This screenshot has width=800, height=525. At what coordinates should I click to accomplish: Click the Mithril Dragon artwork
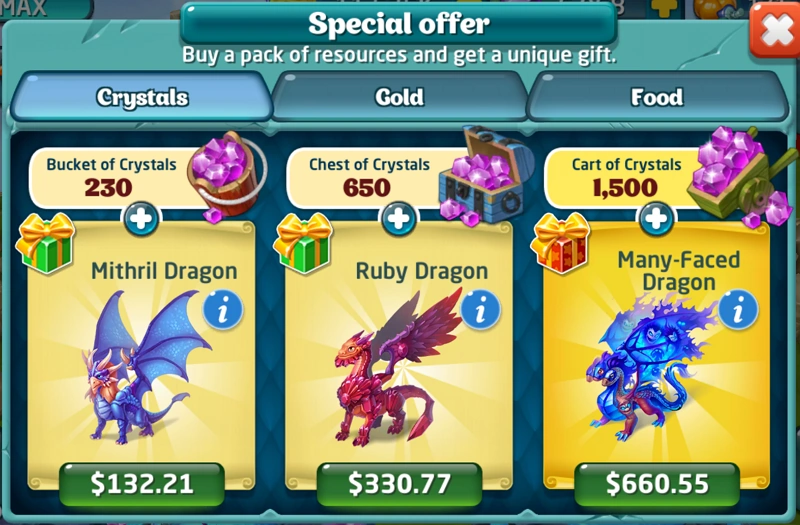145,367
